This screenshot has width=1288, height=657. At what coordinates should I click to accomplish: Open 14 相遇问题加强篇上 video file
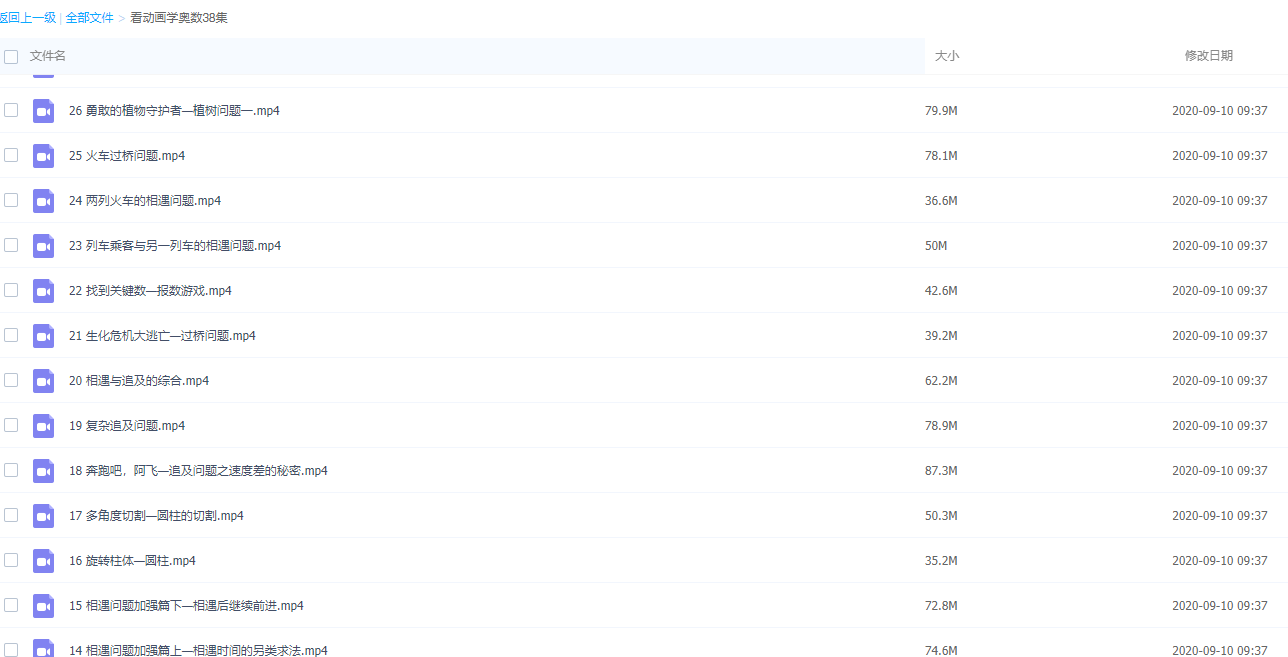198,650
